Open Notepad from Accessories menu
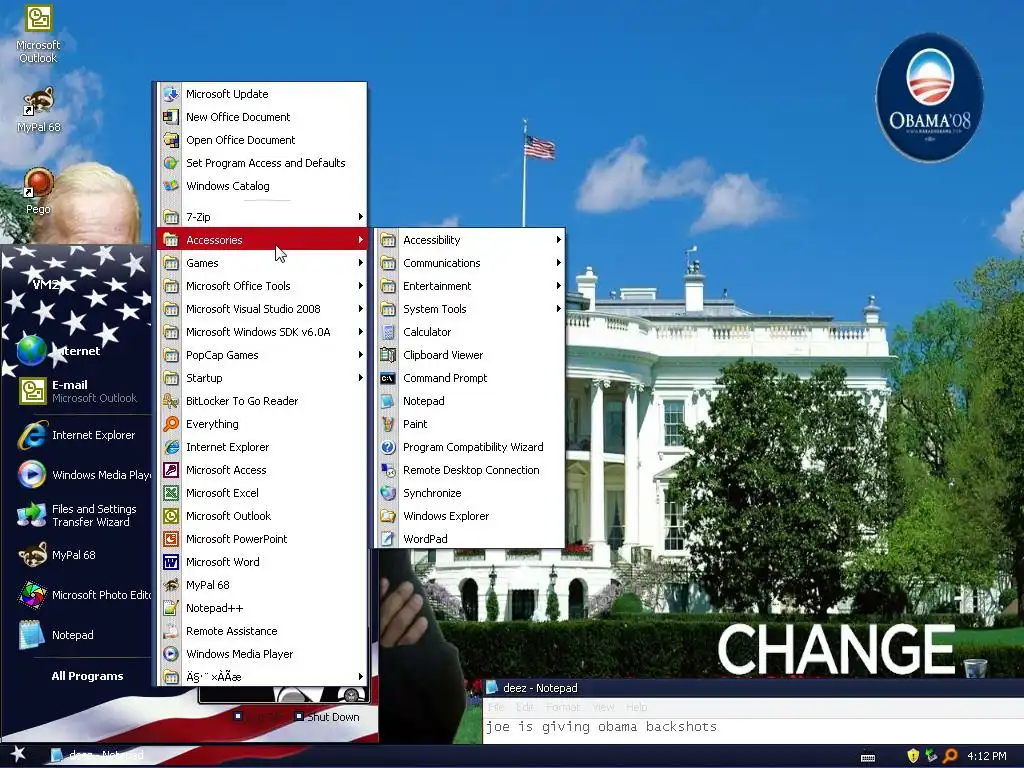Image resolution: width=1024 pixels, height=768 pixels. coord(470,401)
